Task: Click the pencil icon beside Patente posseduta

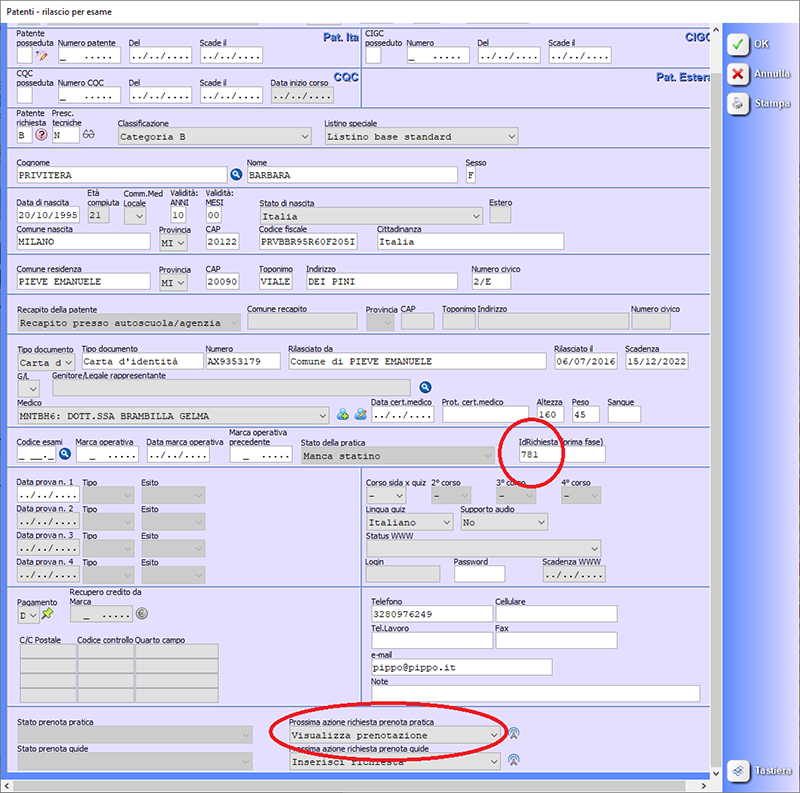Action: (x=42, y=56)
